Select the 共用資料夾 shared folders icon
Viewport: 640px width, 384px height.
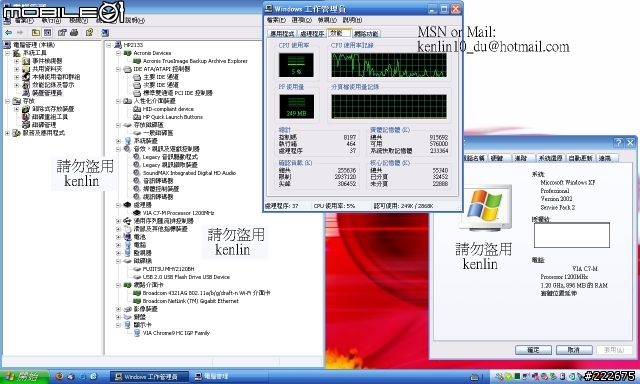pos(26,69)
